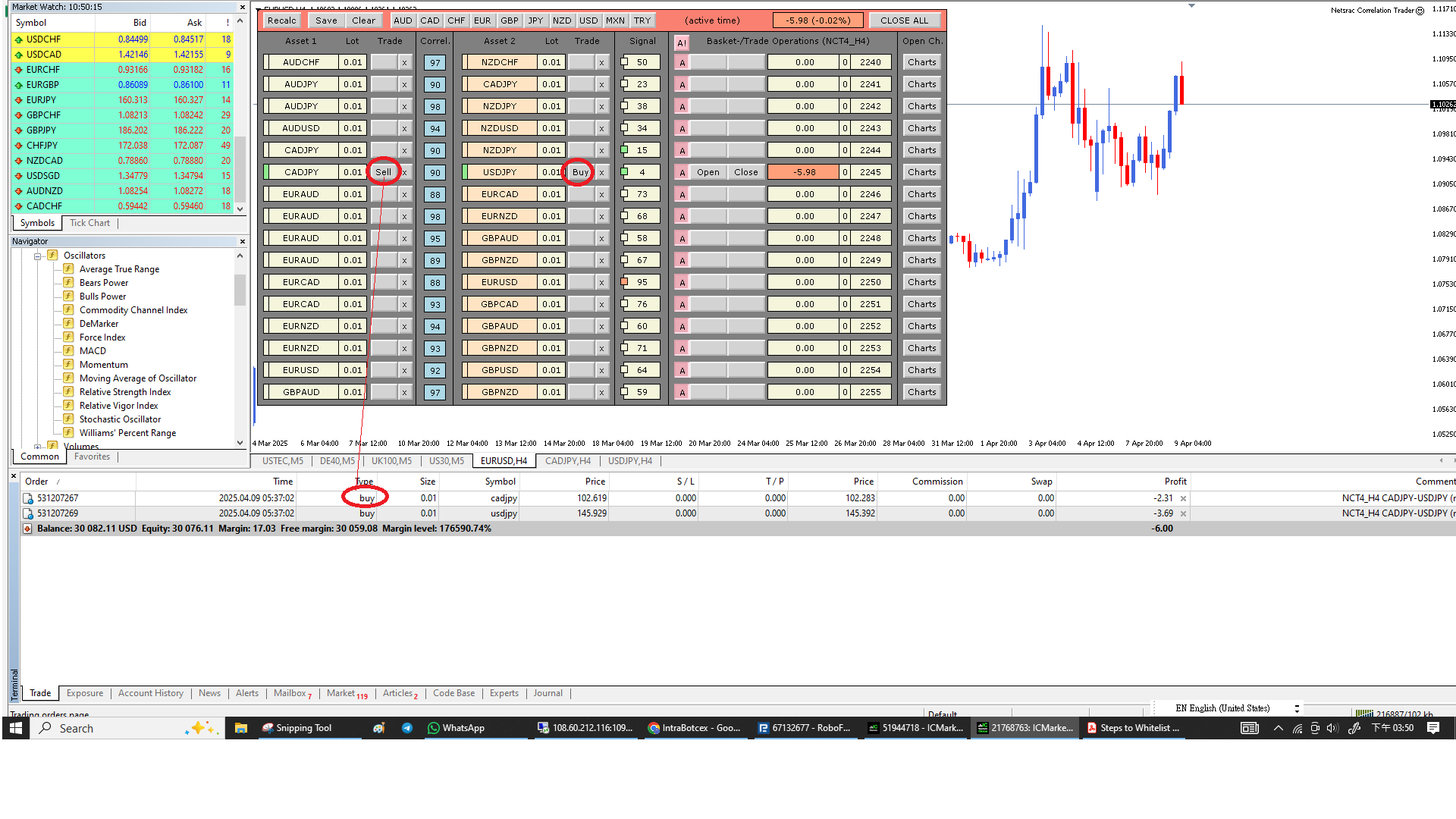Click the A! button in Basket header
The width and height of the screenshot is (1456, 819).
tap(681, 42)
